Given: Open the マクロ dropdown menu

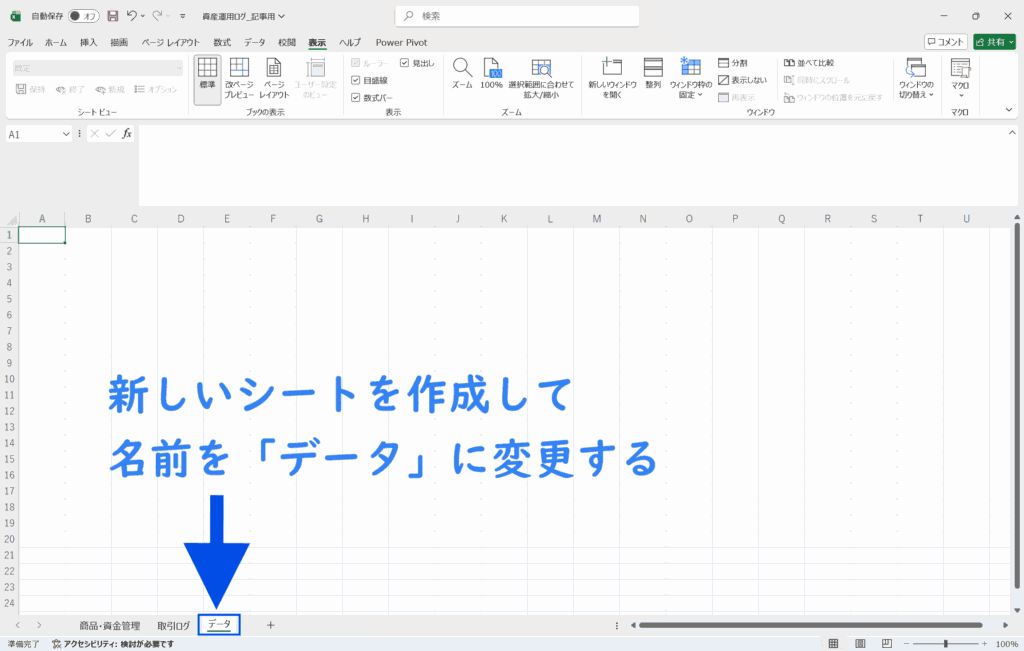Looking at the screenshot, I should (960, 78).
